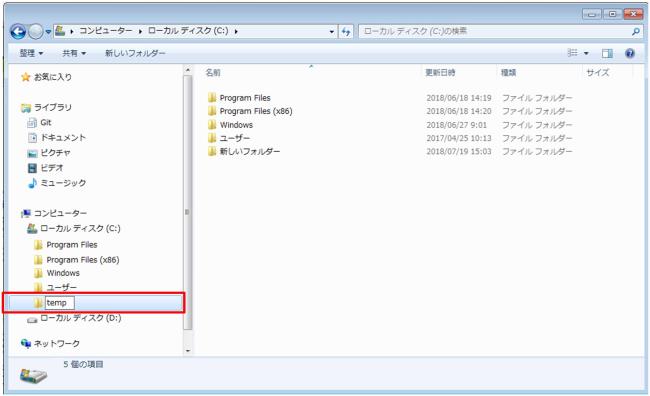Select ユーザー in the navigation tree
Screen dimensions: 650x396
61,287
